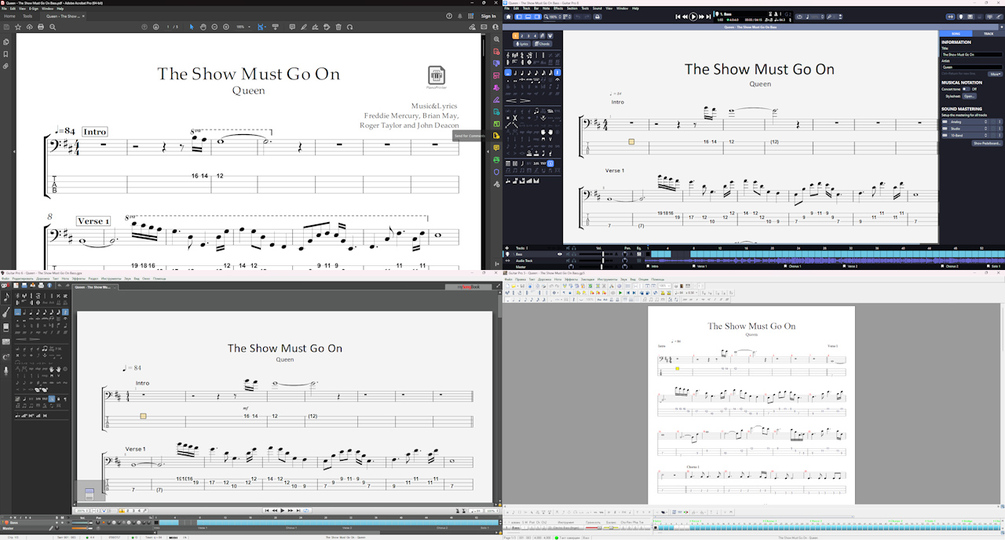This screenshot has height=540, width=1005.
Task: Click the print icon in Guitar Pro 8 toolbar
Action: pos(597,17)
